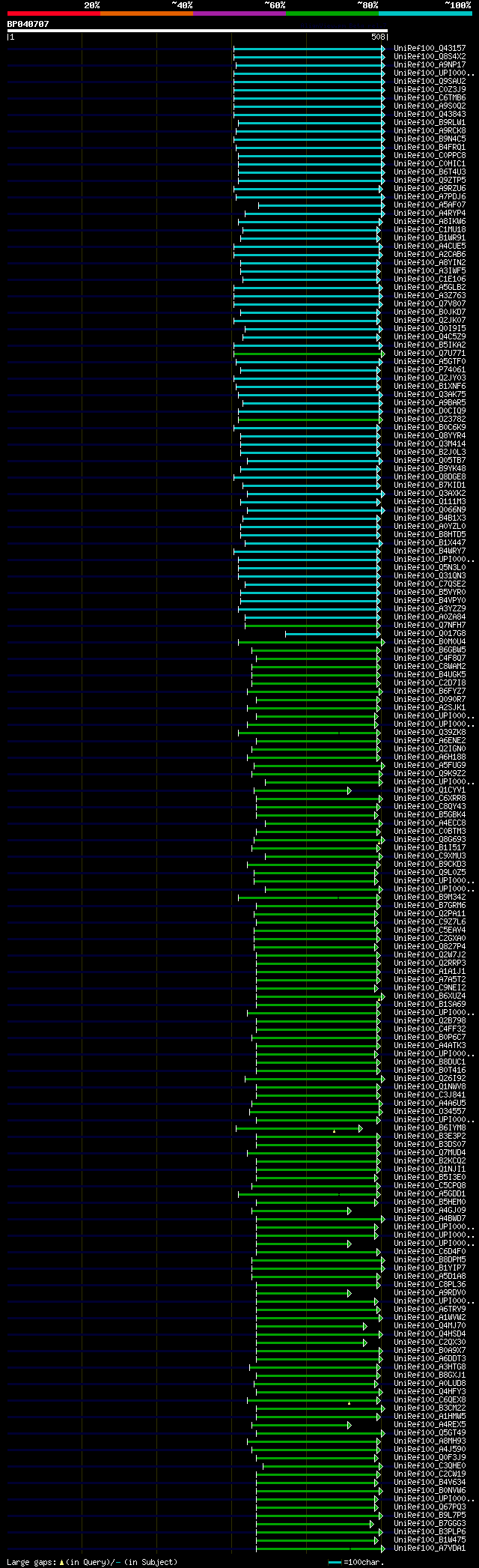Select the label UniRef100_C6XRR8
479x1568 pixels.
(x=430, y=798)
